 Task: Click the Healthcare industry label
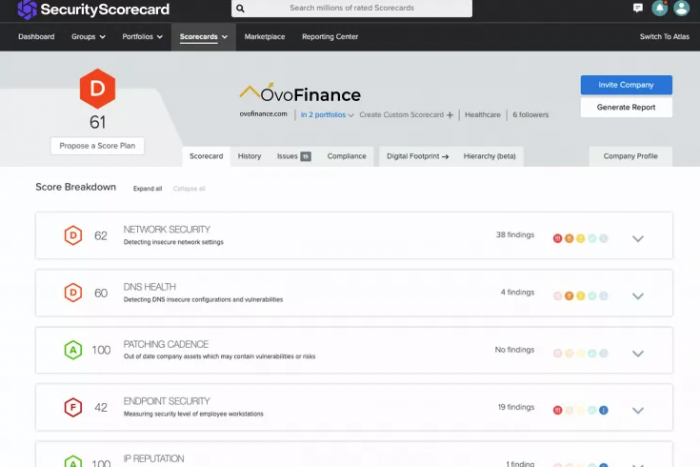(483, 115)
